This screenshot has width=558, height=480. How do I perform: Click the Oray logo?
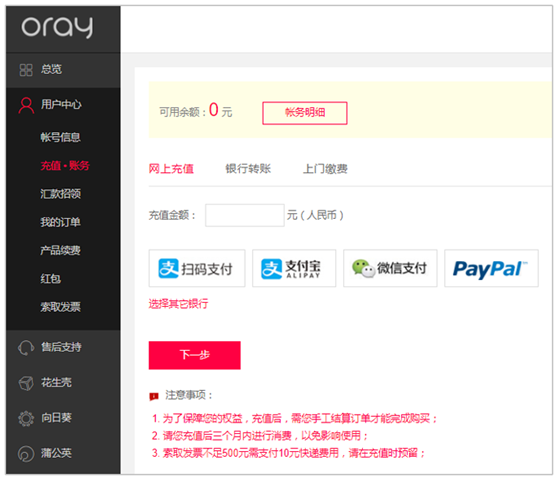[57, 27]
